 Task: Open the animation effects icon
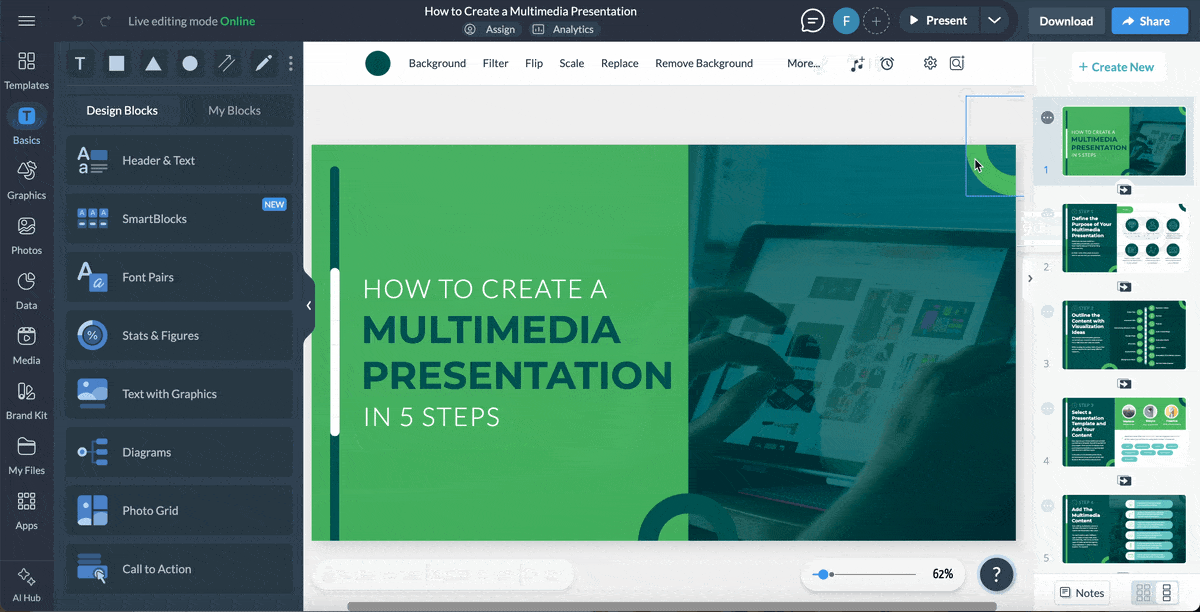(x=857, y=63)
